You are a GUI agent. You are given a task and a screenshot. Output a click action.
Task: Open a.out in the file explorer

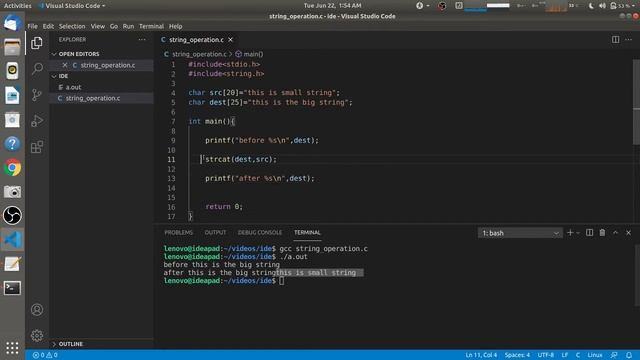pyautogui.click(x=73, y=87)
